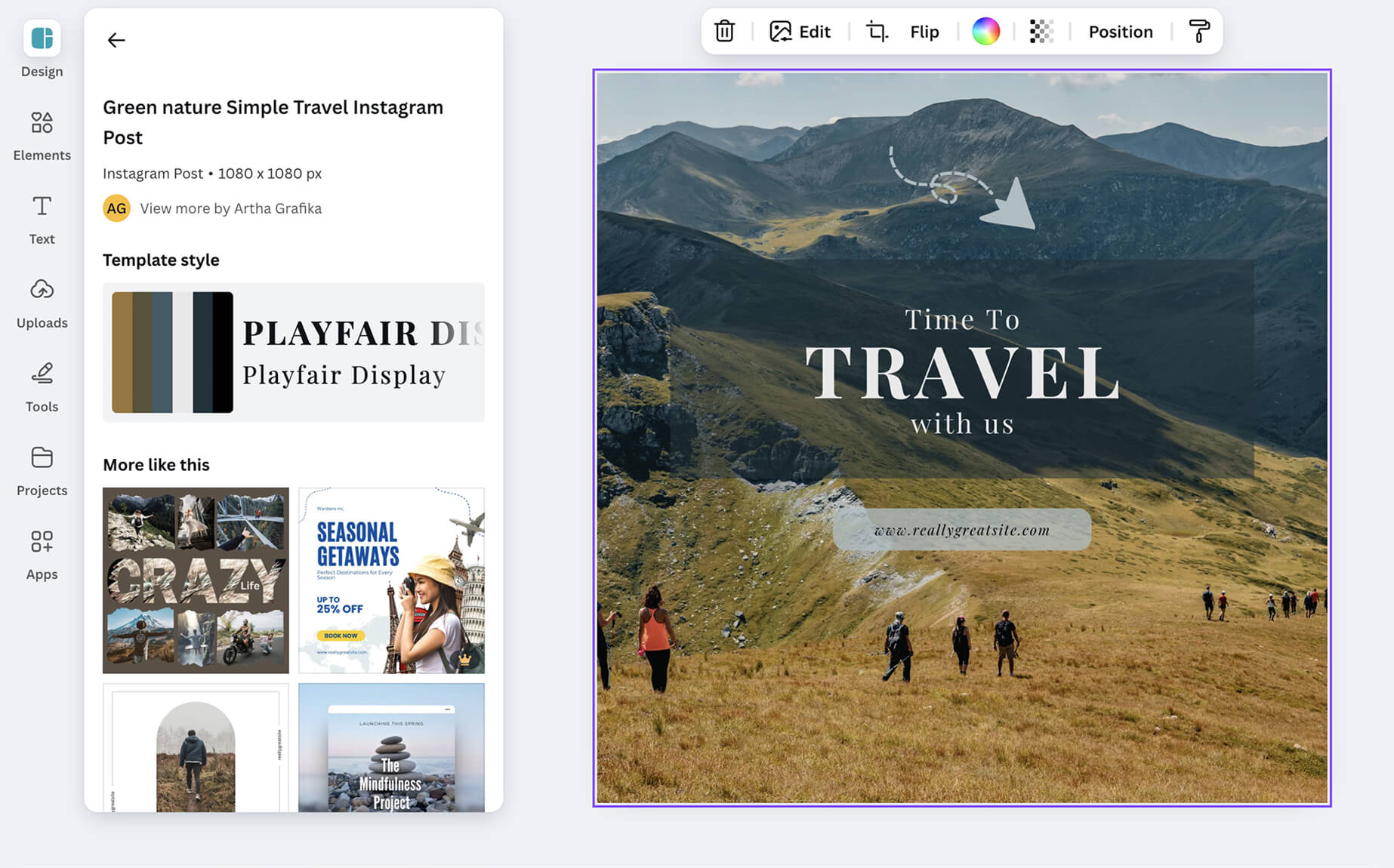Open the Text panel
Image resolution: width=1394 pixels, height=868 pixels.
click(42, 220)
